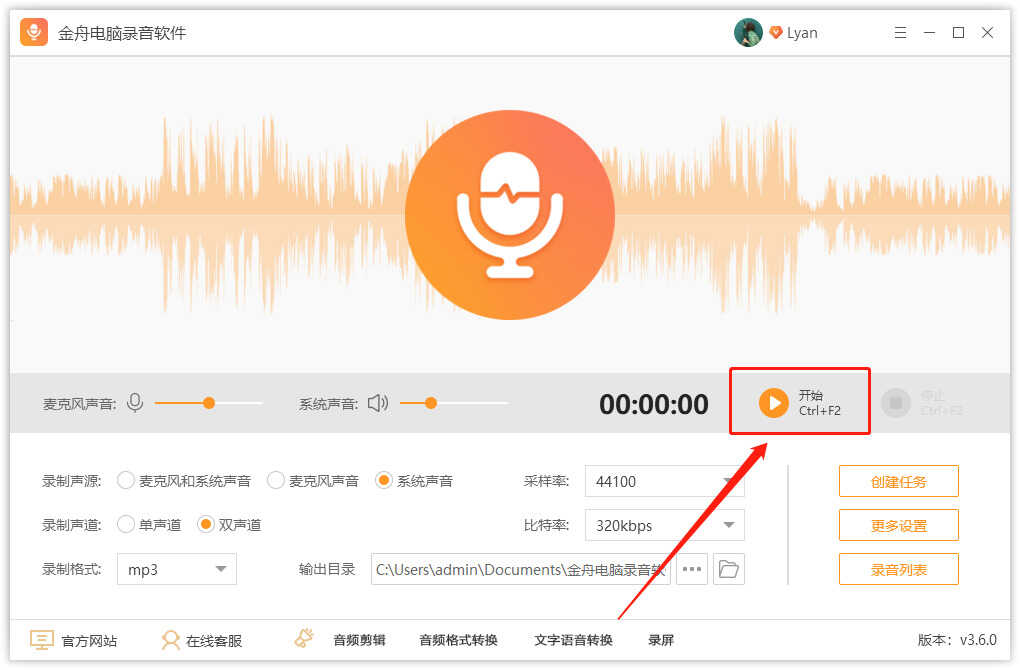Click the orange app logo icon
The width and height of the screenshot is (1020, 670).
[34, 32]
